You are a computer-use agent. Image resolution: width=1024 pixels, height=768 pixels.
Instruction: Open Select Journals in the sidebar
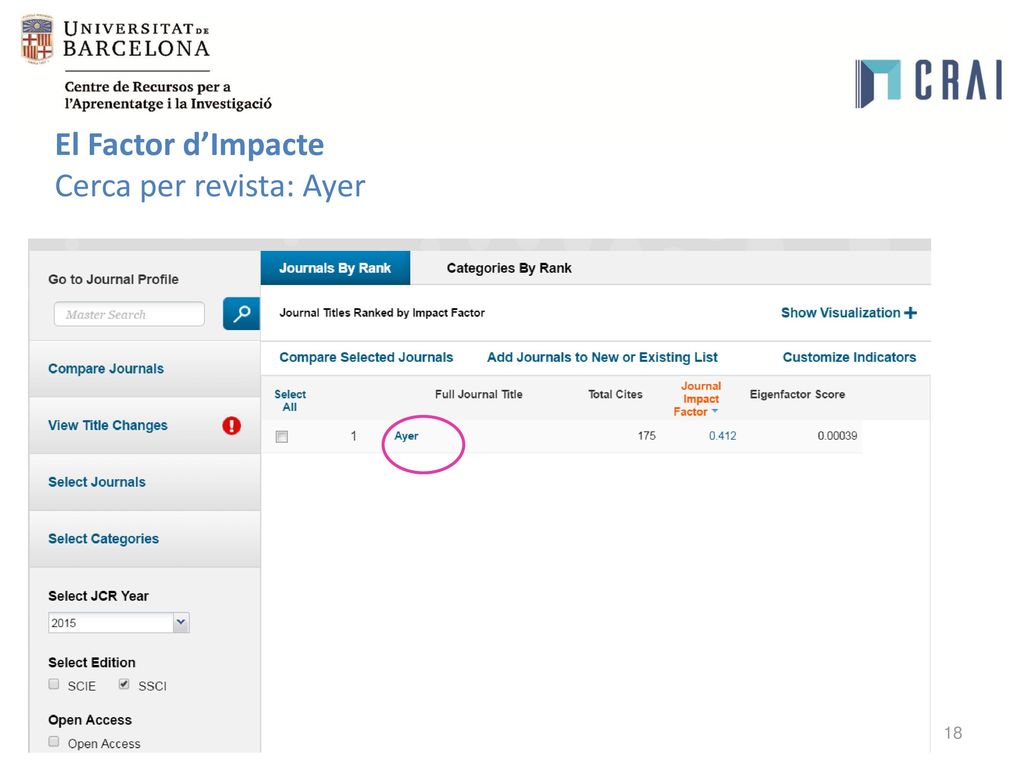(x=97, y=482)
